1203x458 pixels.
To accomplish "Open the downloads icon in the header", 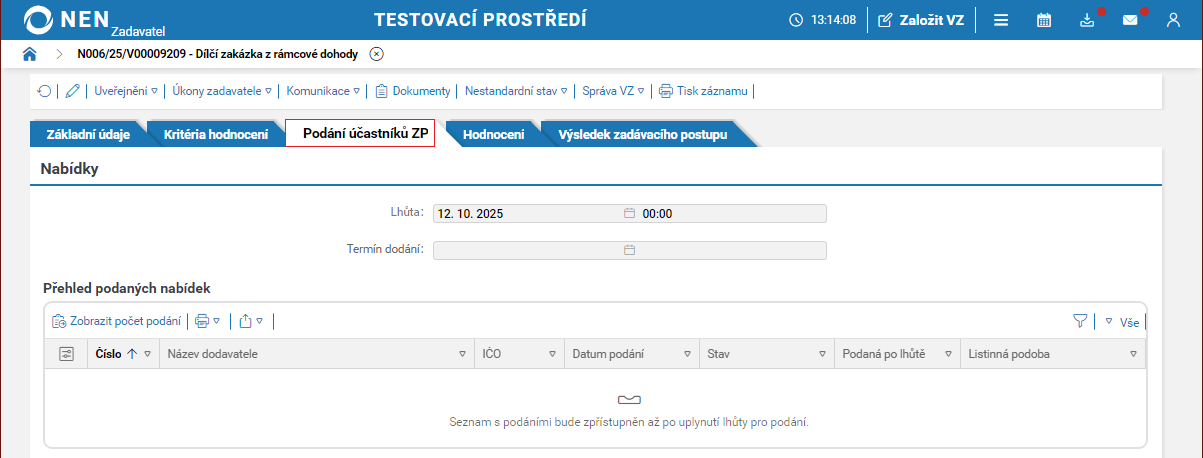I will point(1088,20).
